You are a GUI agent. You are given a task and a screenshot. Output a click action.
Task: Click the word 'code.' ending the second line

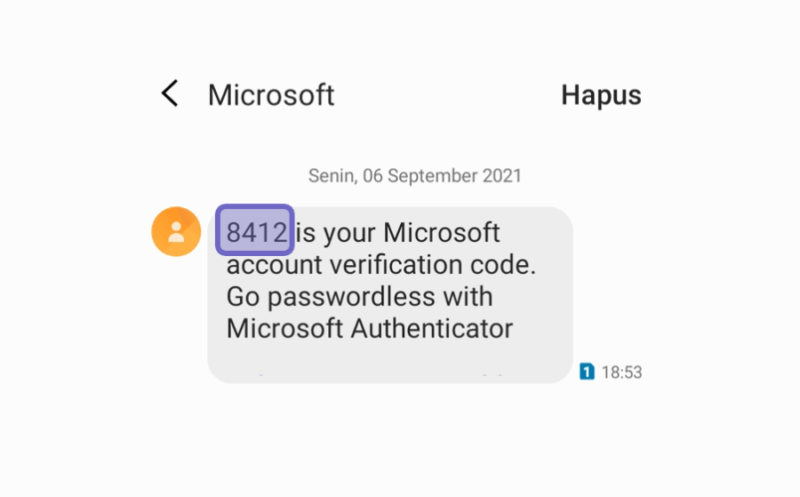click(x=503, y=265)
